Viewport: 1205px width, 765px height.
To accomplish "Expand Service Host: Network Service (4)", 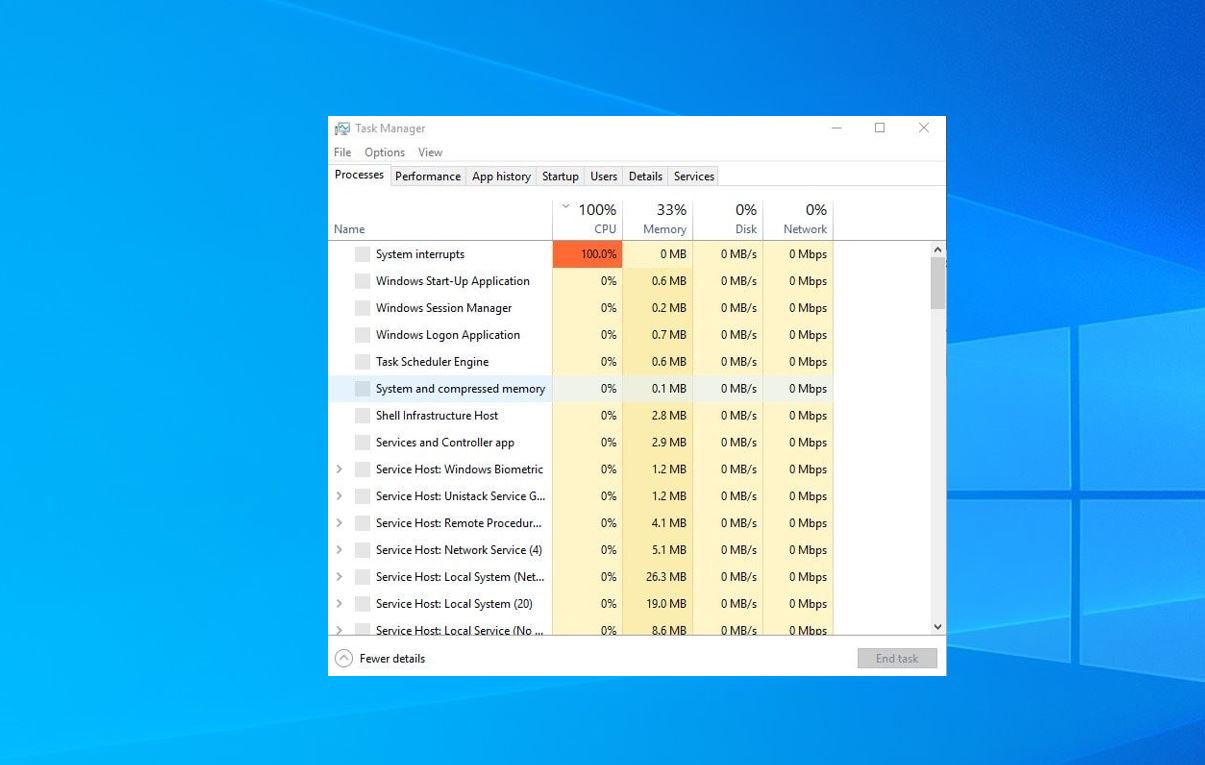I will (x=340, y=550).
